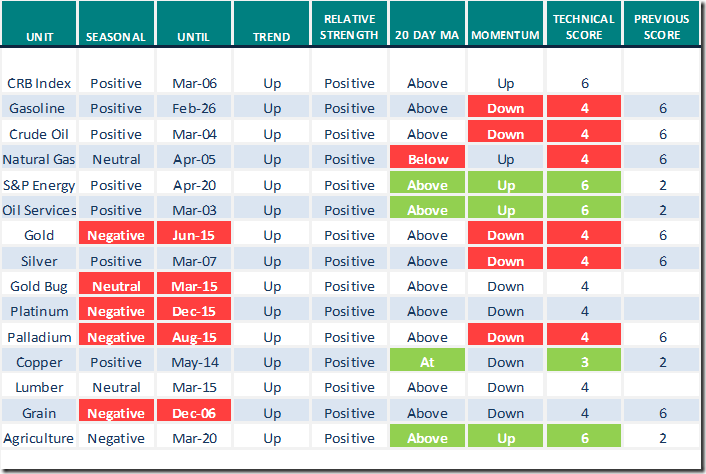The height and width of the screenshot is (474, 706).
Task: Select the green At cell for Copper
Action: coord(427,362)
